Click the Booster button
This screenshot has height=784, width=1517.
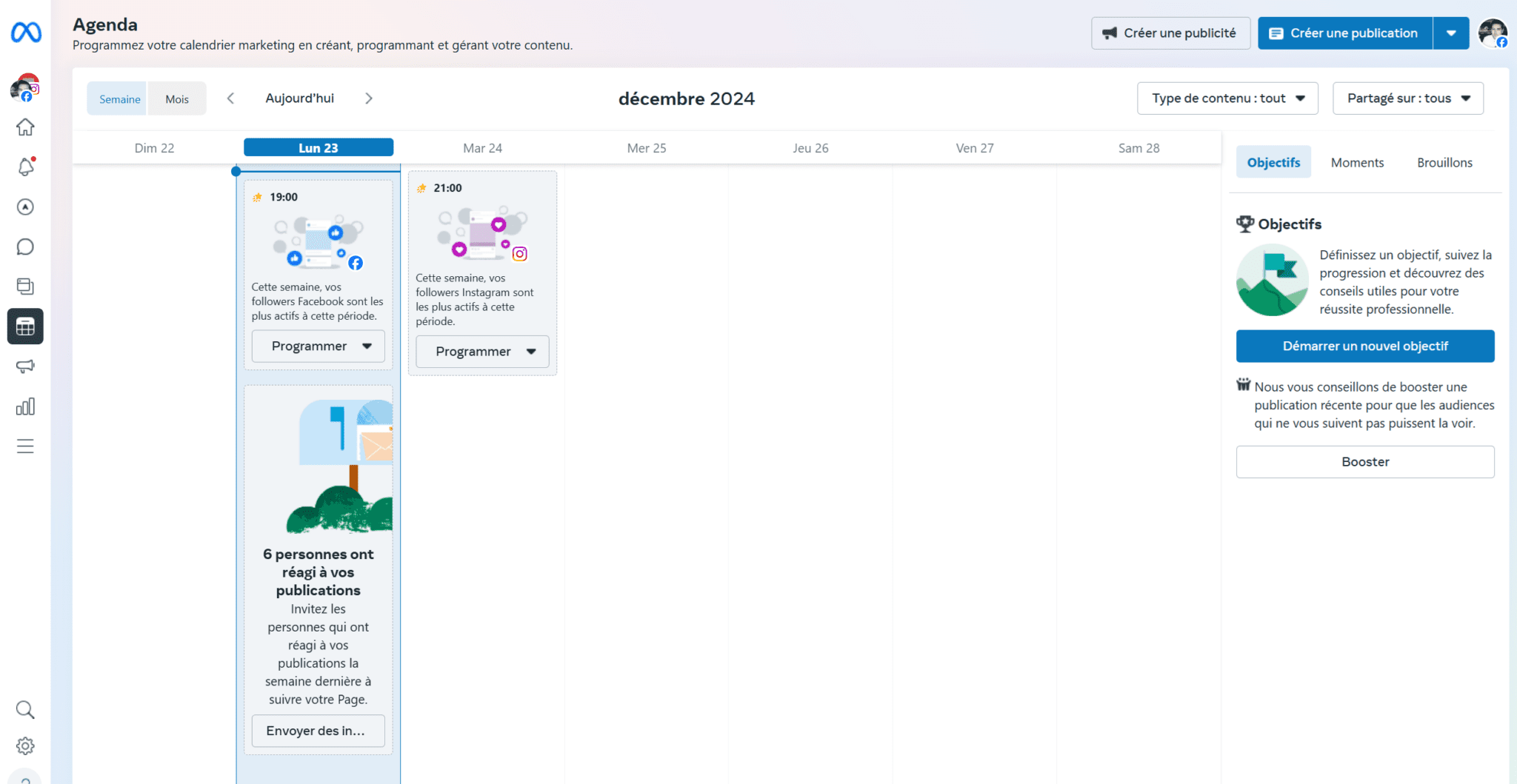point(1364,462)
